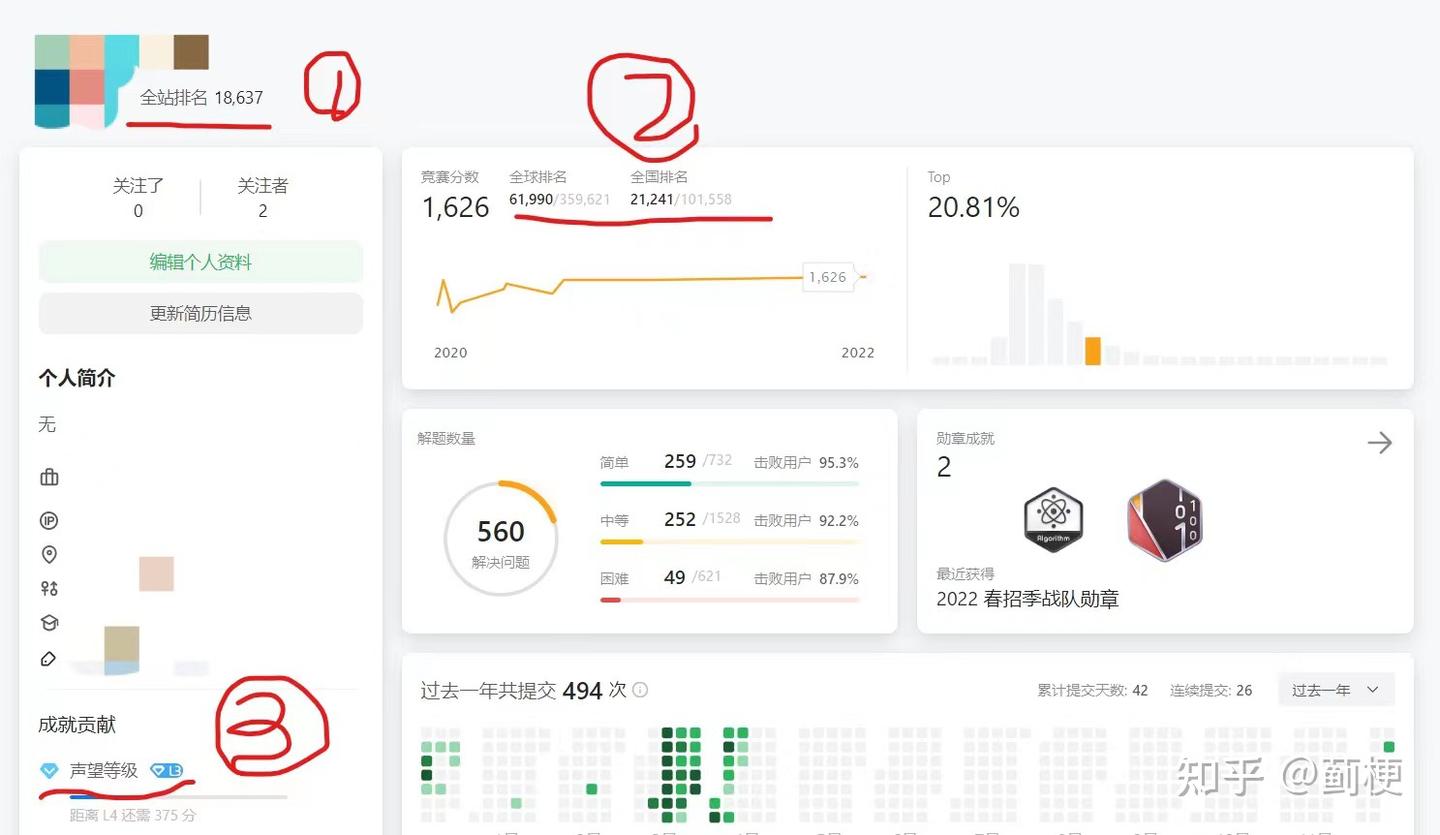Open the 过去一年 dropdown

tap(1335, 689)
